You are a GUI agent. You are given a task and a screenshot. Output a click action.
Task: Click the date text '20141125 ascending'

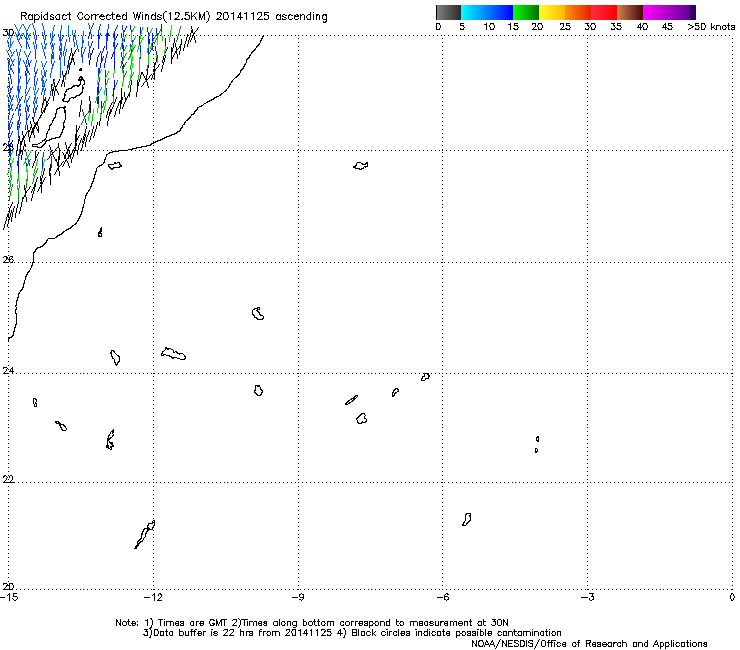271,17
